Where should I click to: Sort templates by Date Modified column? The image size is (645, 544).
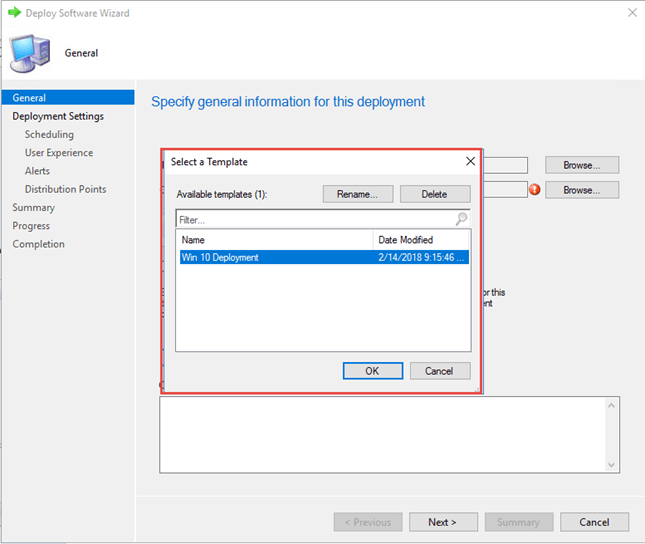point(420,240)
